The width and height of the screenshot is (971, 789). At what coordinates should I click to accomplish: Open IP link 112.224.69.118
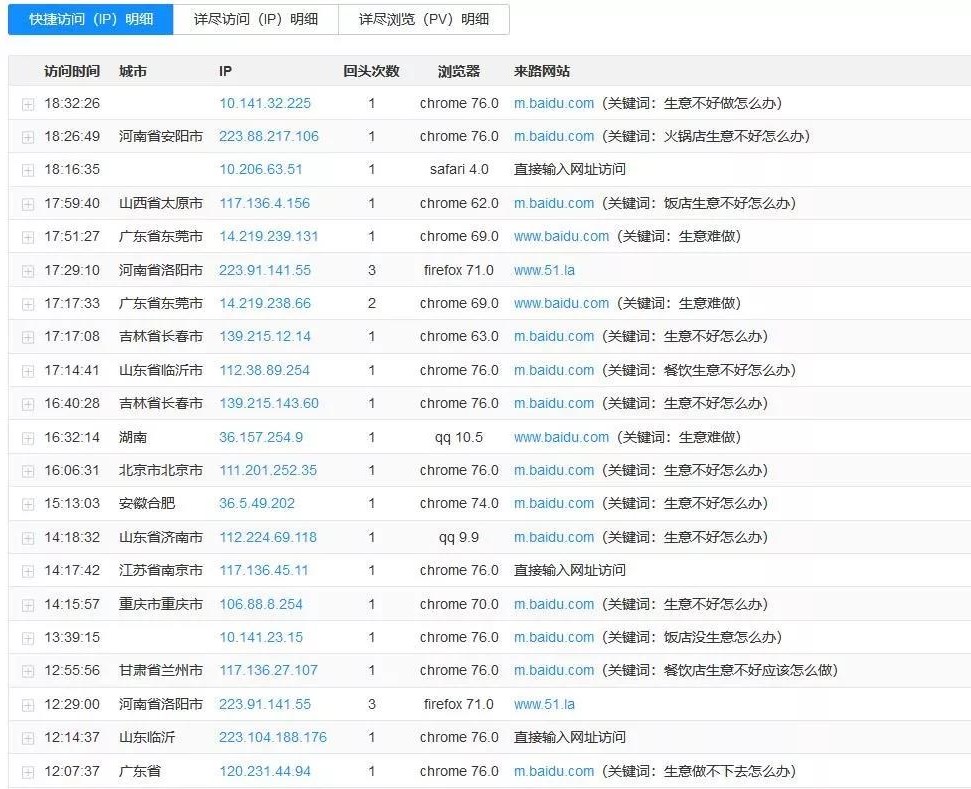(268, 537)
